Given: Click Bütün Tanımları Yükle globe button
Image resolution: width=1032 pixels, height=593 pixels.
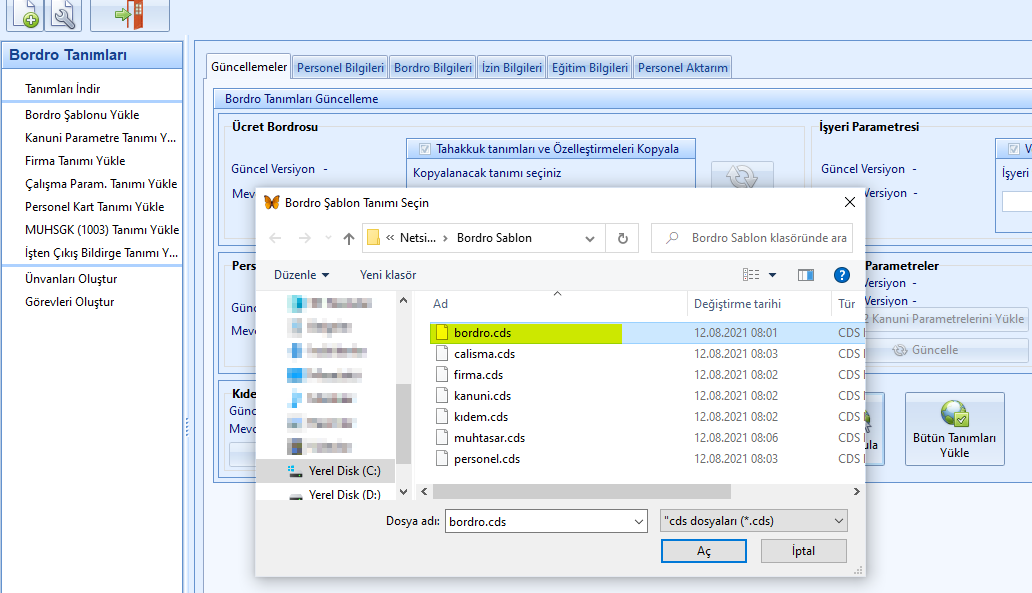Looking at the screenshot, I should pyautogui.click(x=954, y=428).
